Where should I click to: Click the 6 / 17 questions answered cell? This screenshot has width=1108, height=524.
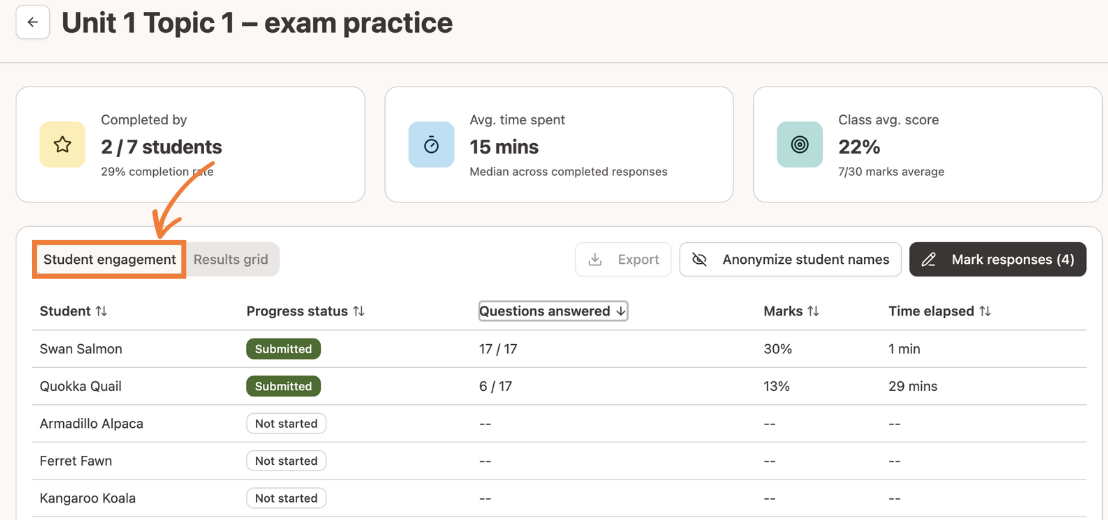[495, 386]
